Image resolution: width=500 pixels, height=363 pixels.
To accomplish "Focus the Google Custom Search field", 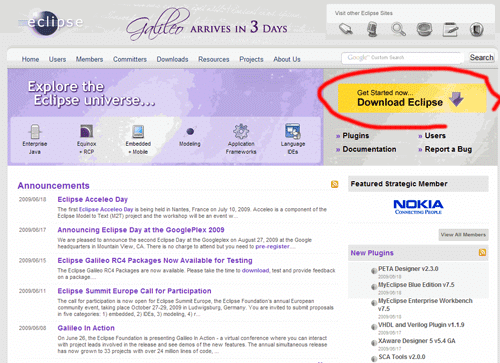I will point(402,58).
